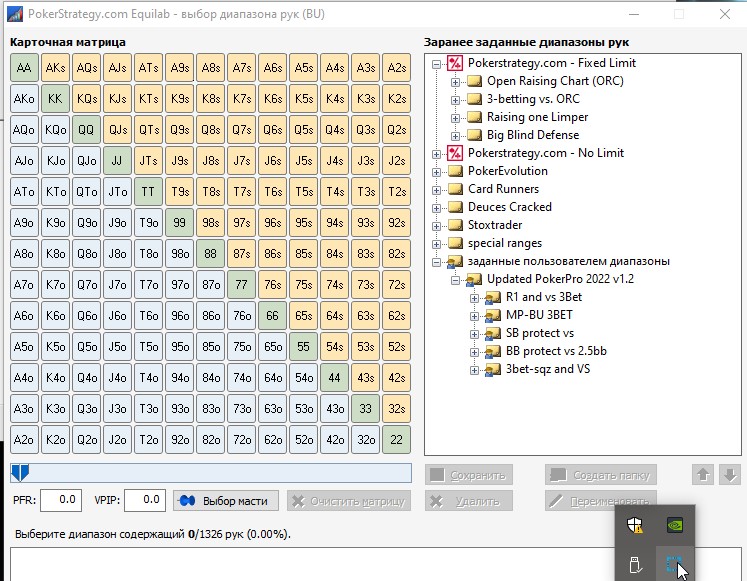Click the BB protect vs 2.5bb folder icon
This screenshot has width=747, height=581.
click(x=493, y=351)
